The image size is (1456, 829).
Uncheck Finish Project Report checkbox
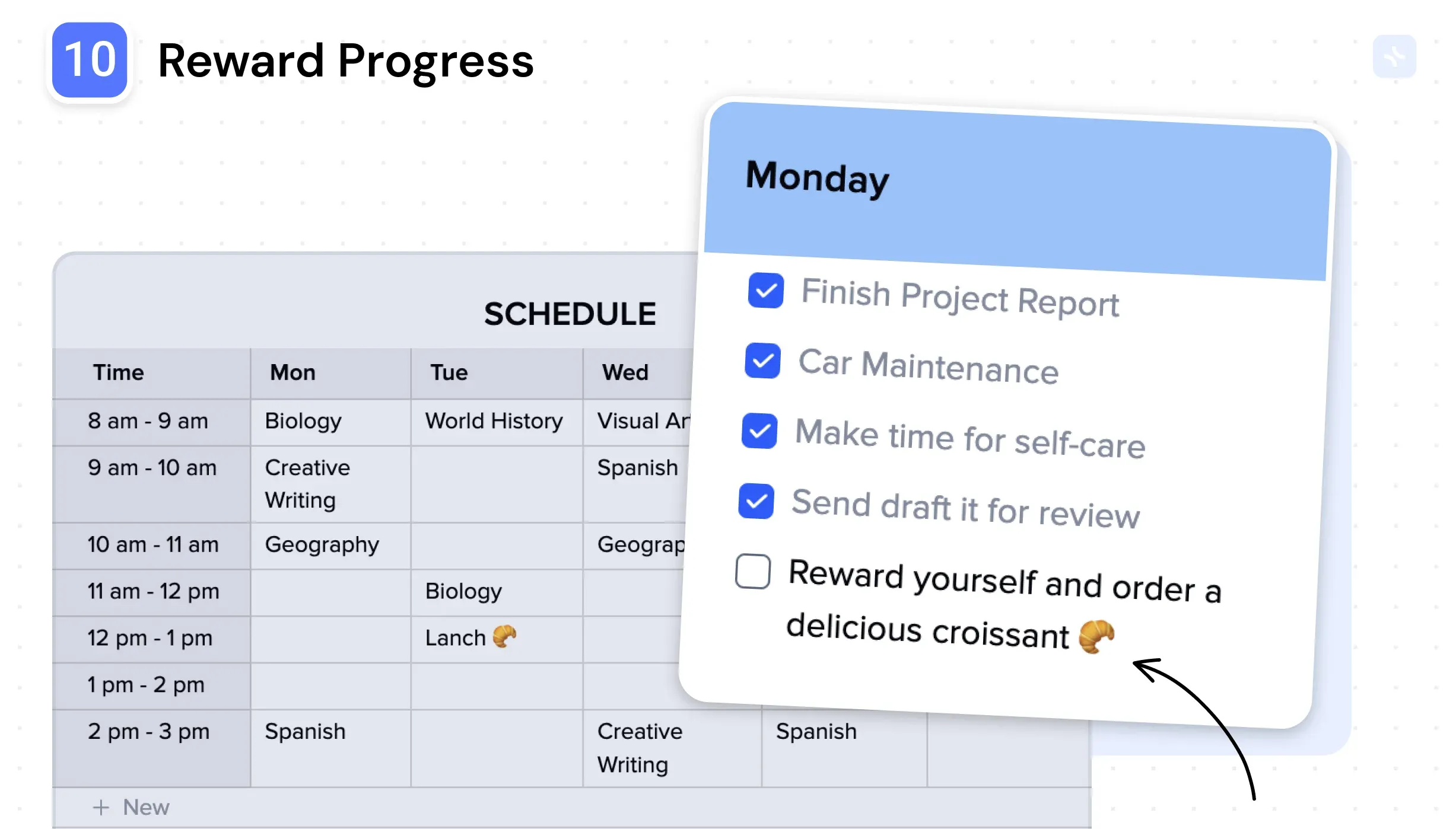coord(766,291)
